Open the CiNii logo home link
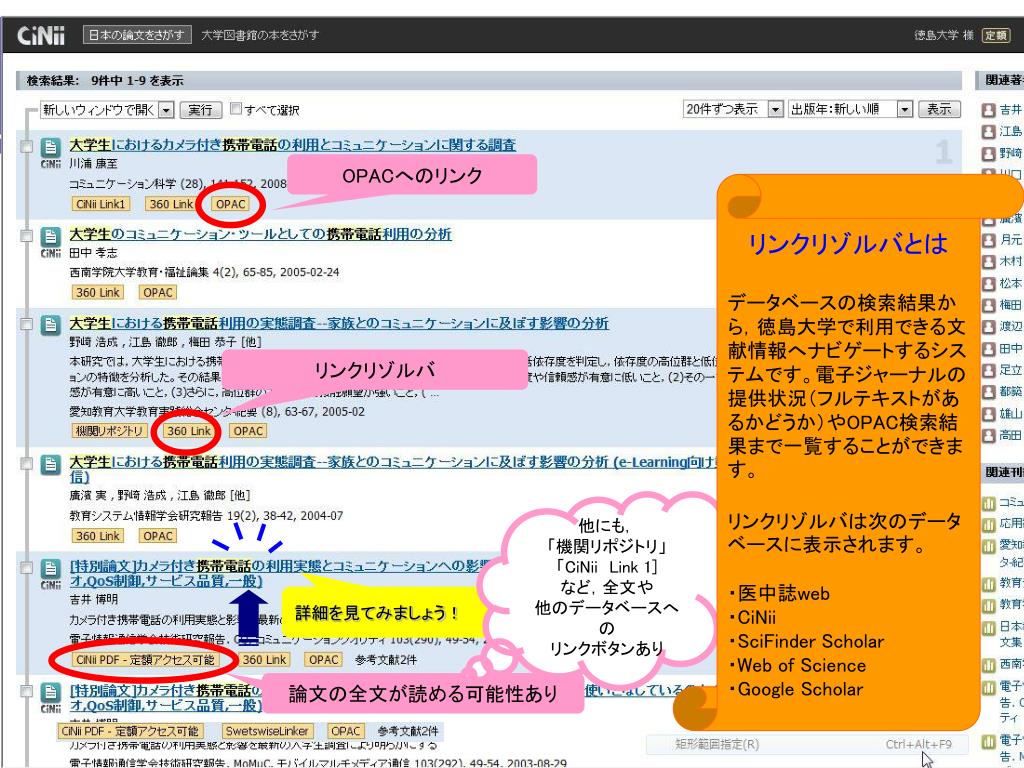The height and width of the screenshot is (768, 1024). pos(40,35)
